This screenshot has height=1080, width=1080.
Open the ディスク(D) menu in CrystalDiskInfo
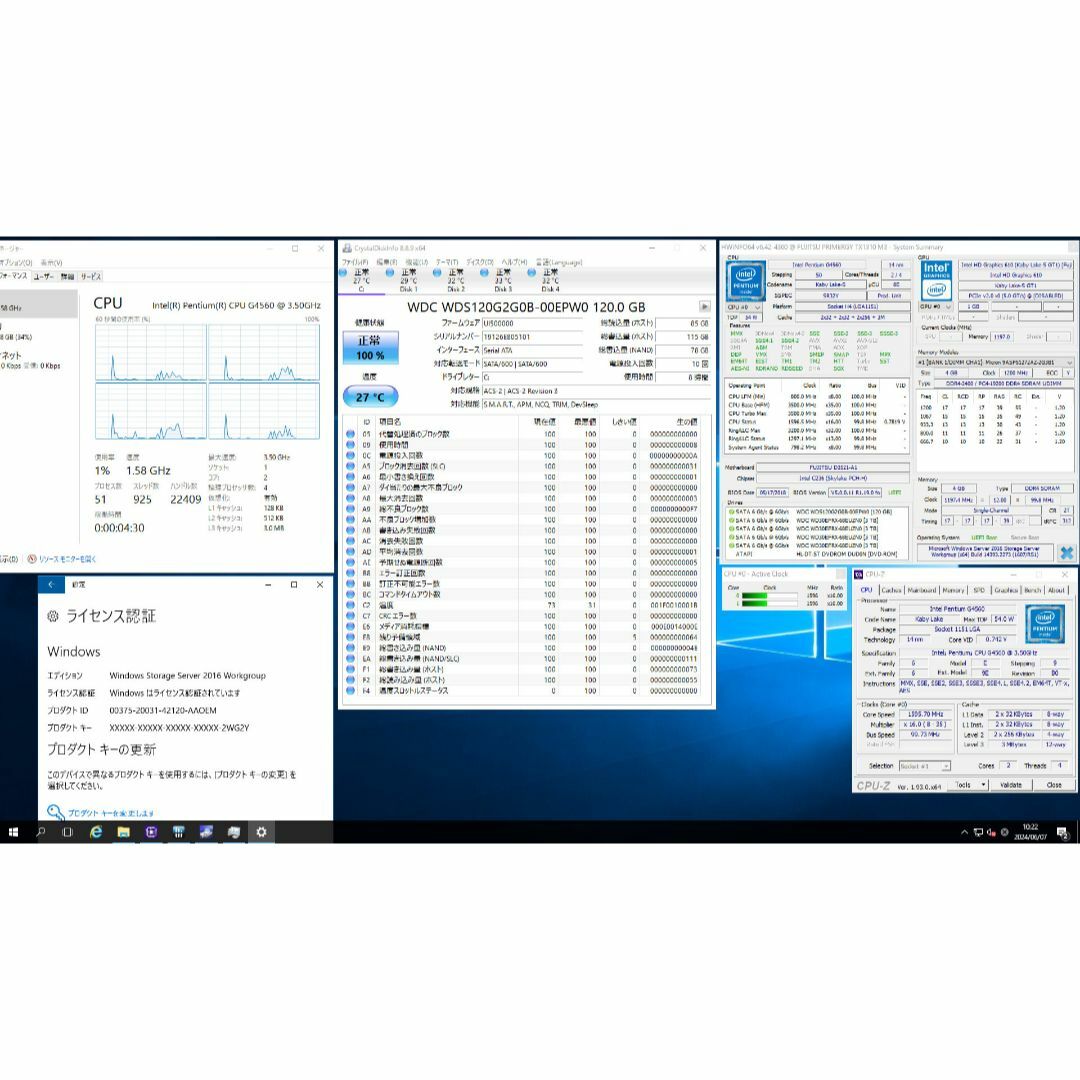479,262
